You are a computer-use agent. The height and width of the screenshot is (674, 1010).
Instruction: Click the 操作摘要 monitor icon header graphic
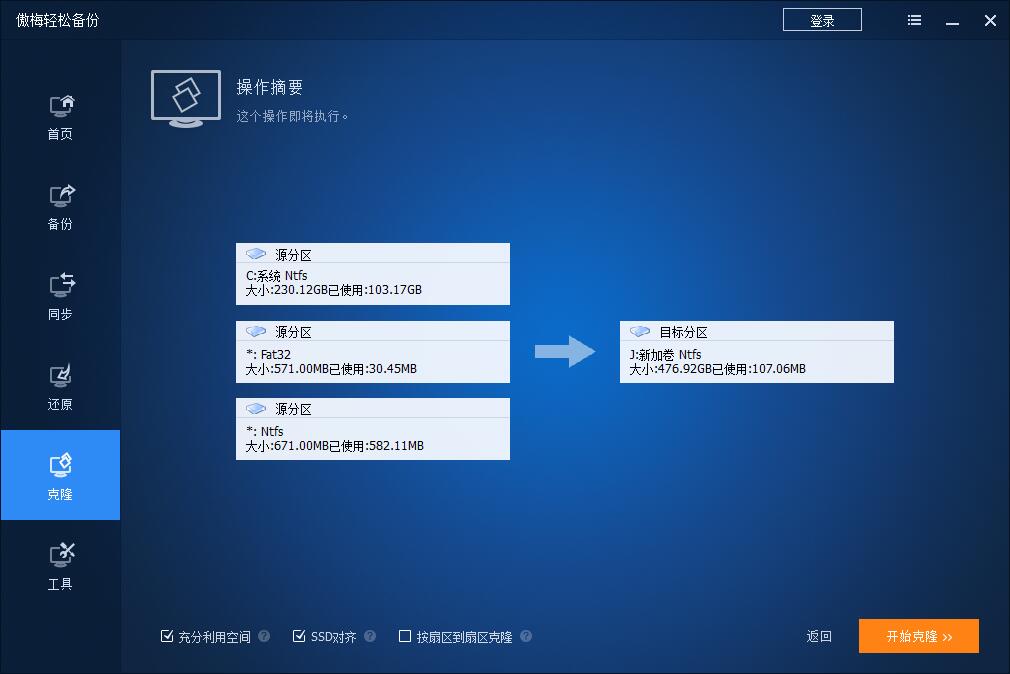(x=185, y=98)
